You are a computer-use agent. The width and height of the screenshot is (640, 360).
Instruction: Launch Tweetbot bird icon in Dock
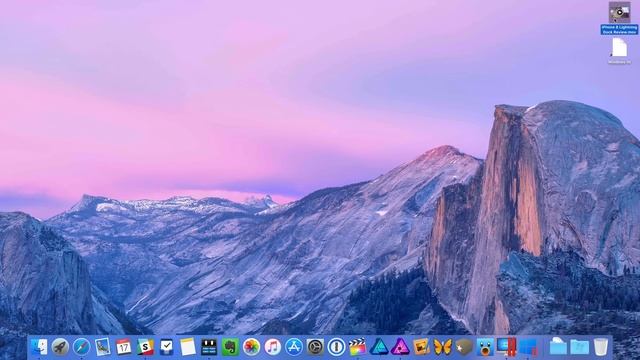tap(485, 347)
